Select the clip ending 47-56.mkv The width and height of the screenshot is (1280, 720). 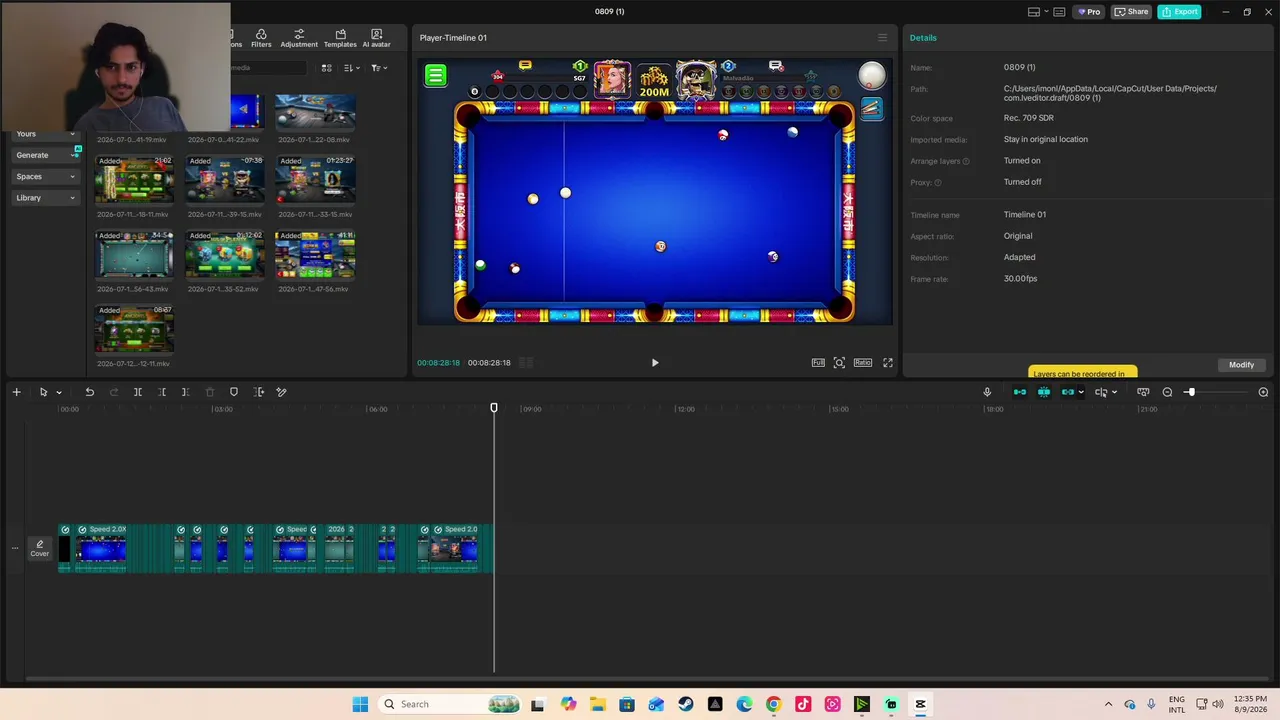315,255
